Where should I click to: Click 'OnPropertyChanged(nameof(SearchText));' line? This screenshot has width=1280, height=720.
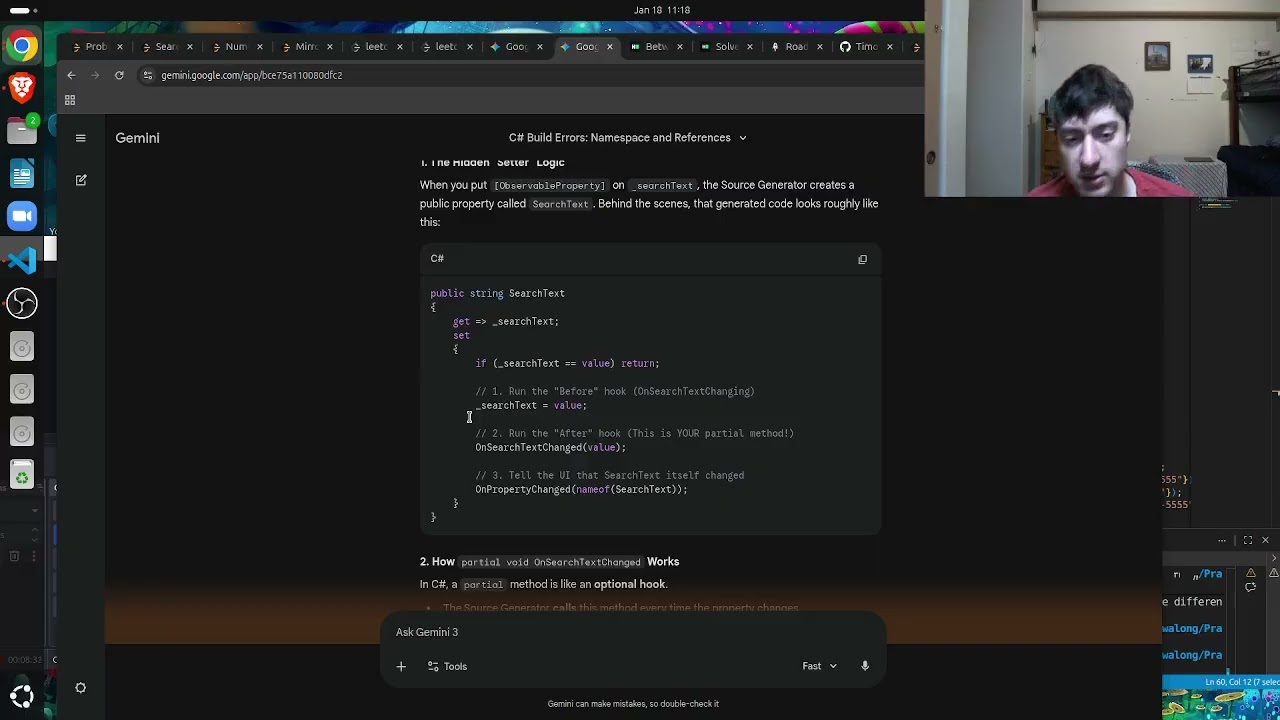(x=581, y=489)
